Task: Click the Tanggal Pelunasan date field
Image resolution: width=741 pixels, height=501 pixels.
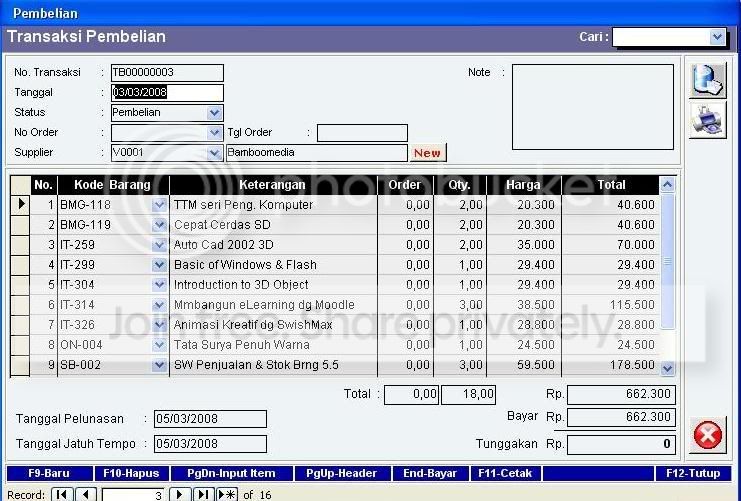Action: 210,419
